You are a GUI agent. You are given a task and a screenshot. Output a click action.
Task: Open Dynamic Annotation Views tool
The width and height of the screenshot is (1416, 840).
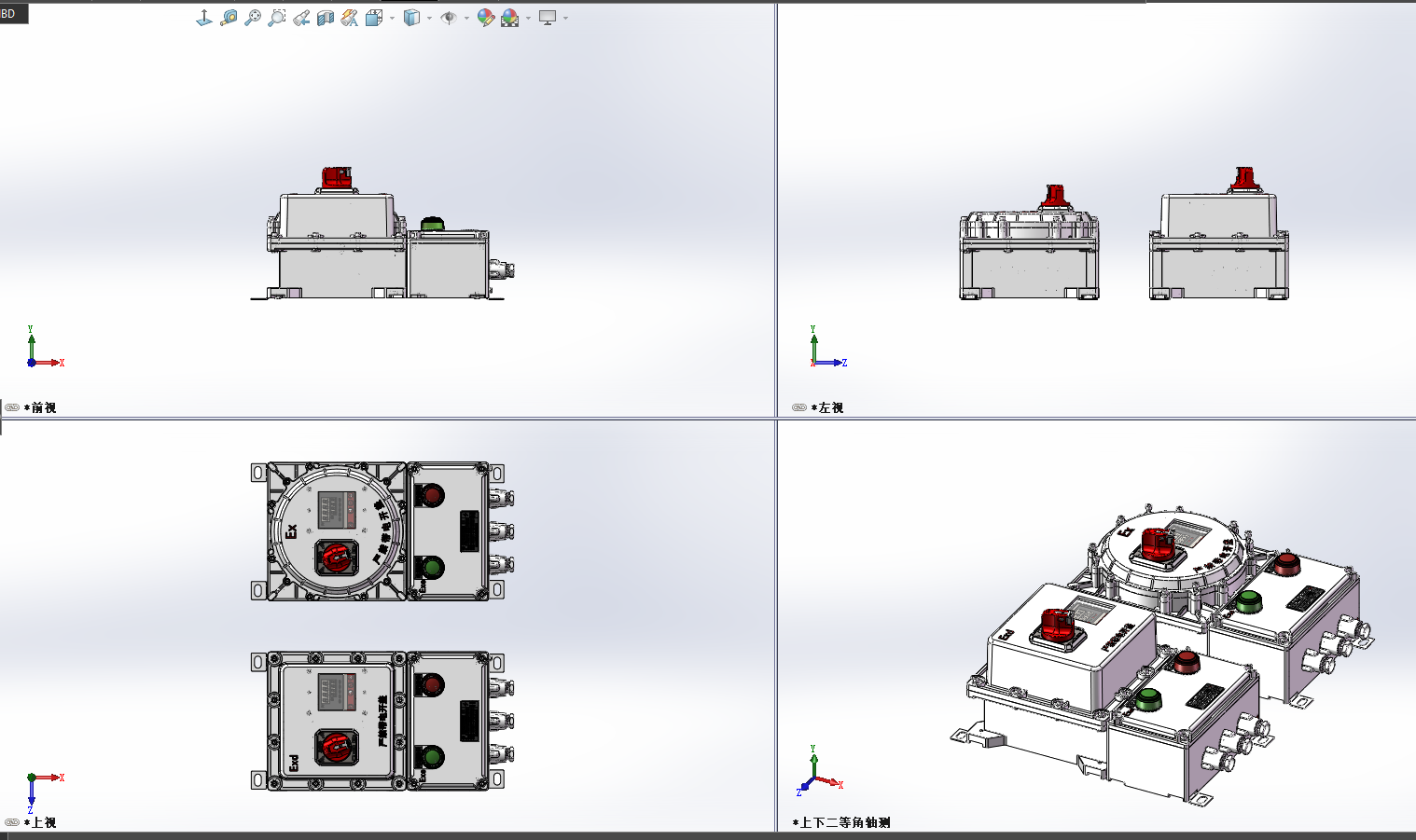[350, 18]
